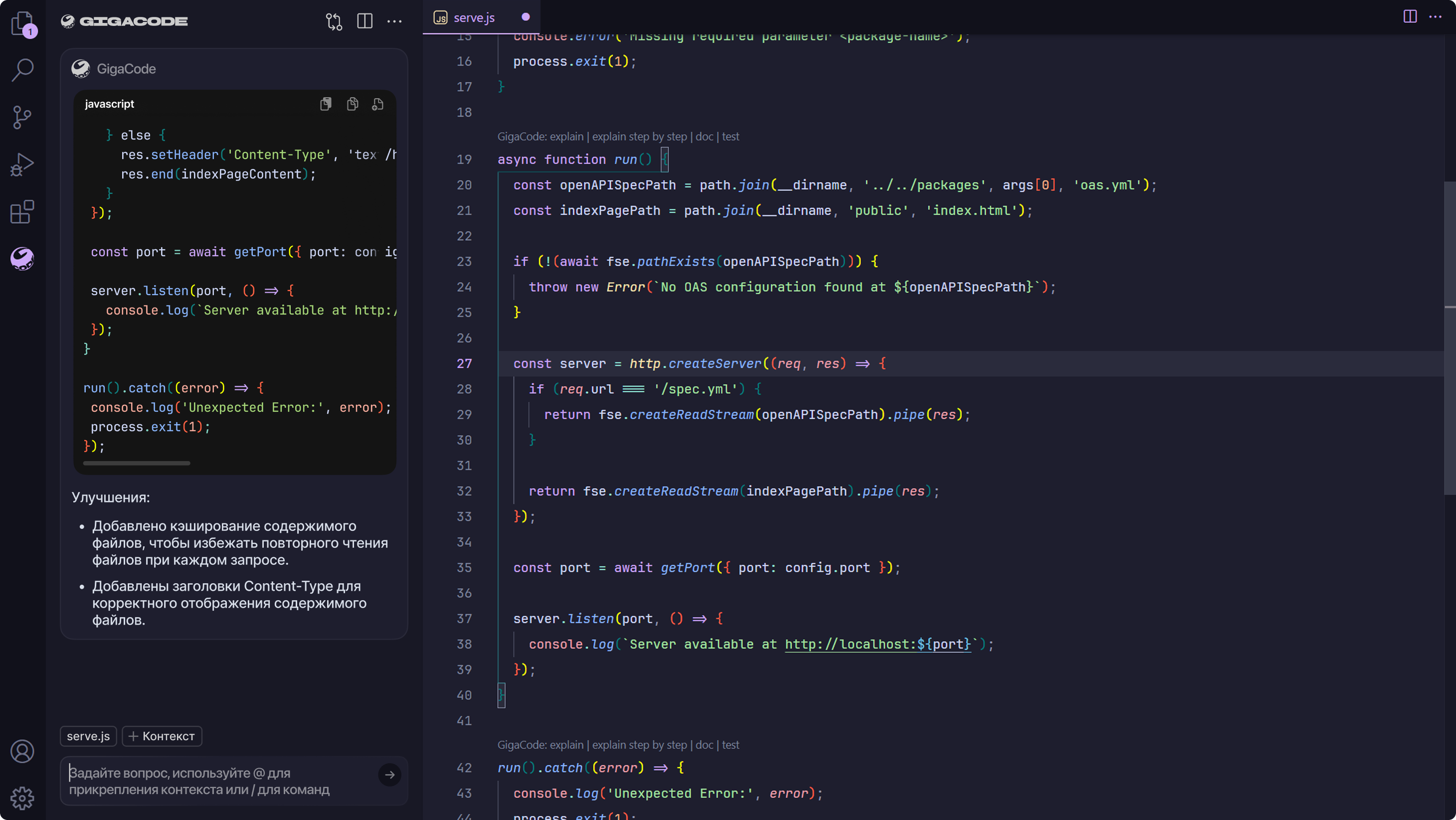
Task: Click 'server.listen' on line 37 in editor
Action: coord(563,618)
